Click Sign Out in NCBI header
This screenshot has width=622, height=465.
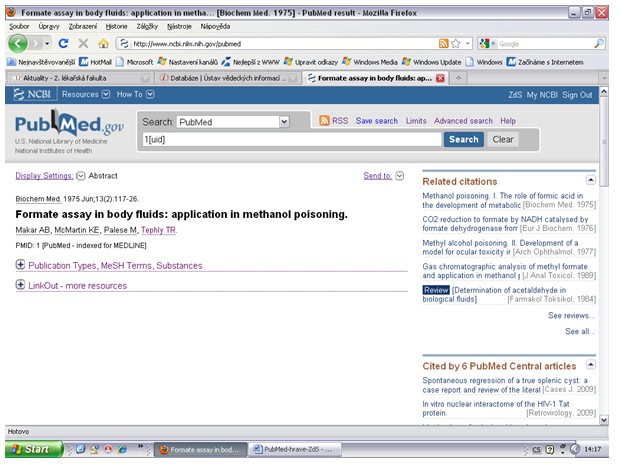(x=577, y=95)
